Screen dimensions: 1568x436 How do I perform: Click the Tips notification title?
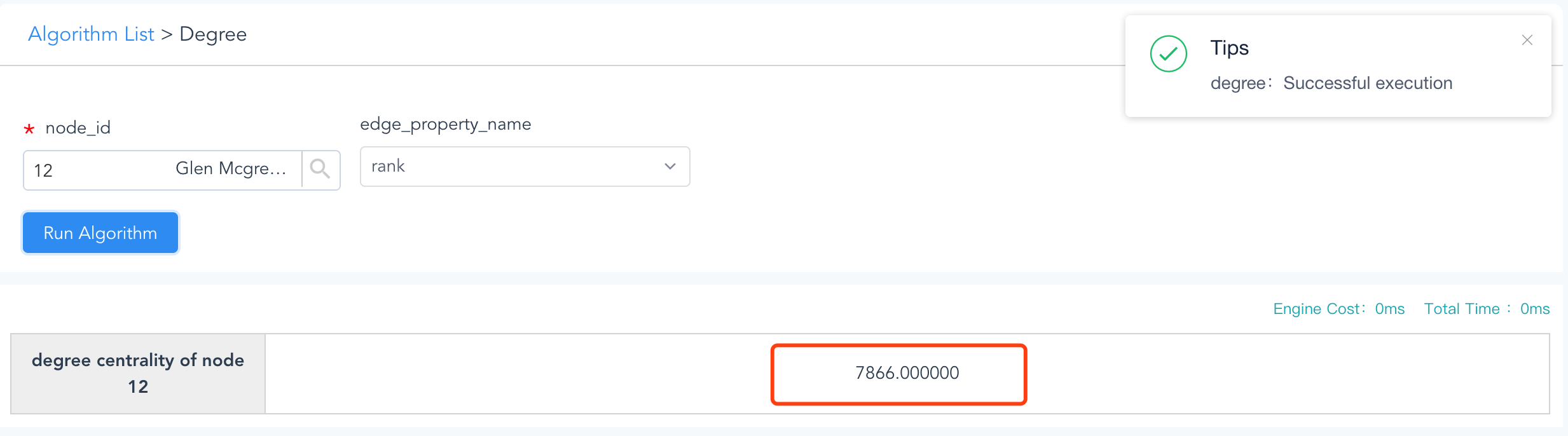1229,48
